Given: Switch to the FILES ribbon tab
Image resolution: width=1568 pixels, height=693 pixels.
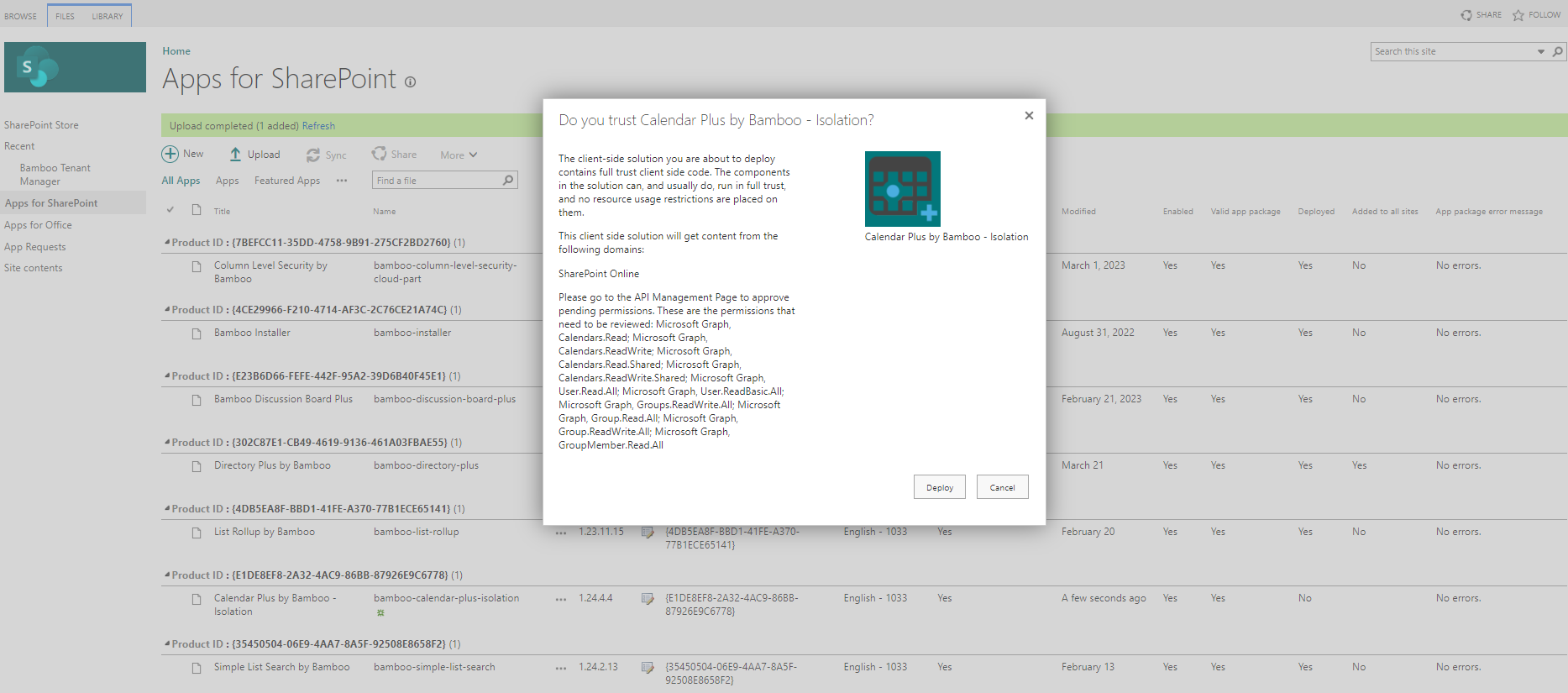Looking at the screenshot, I should click(x=65, y=16).
